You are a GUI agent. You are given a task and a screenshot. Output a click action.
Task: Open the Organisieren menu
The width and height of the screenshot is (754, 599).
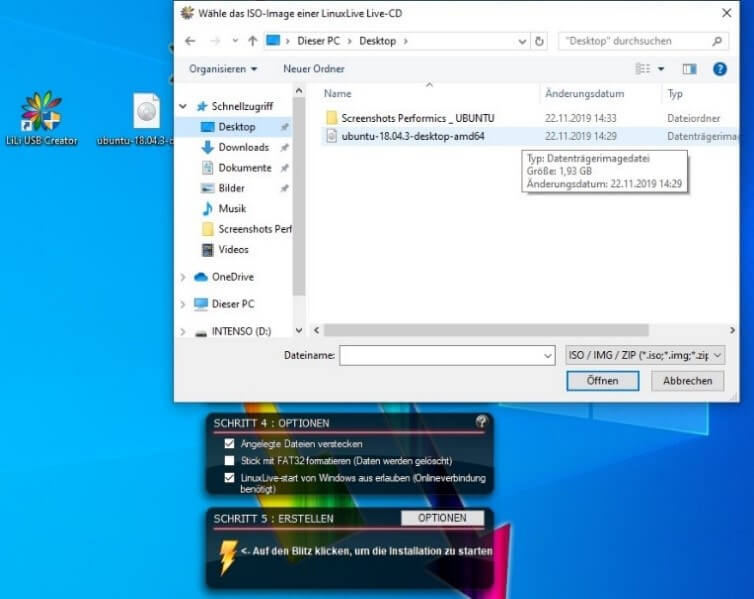(223, 69)
